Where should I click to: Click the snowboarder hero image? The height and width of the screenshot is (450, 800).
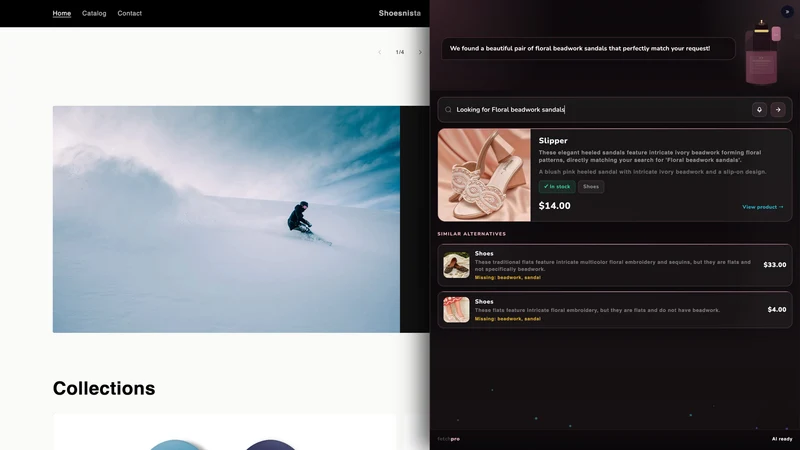point(226,219)
